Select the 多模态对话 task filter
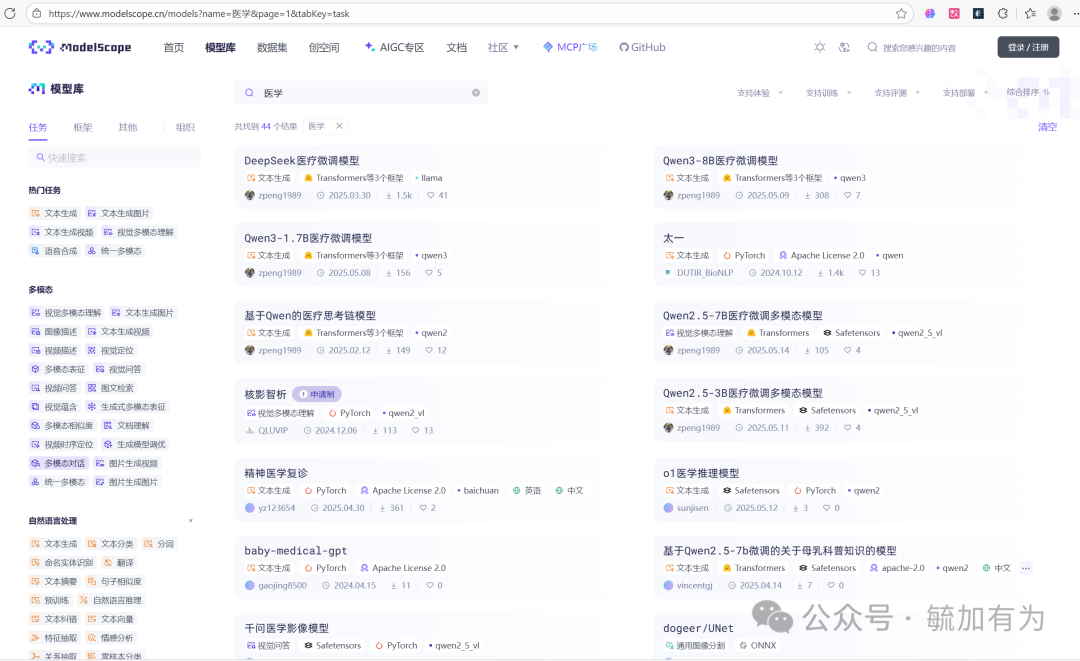This screenshot has height=661, width=1080. (x=59, y=463)
